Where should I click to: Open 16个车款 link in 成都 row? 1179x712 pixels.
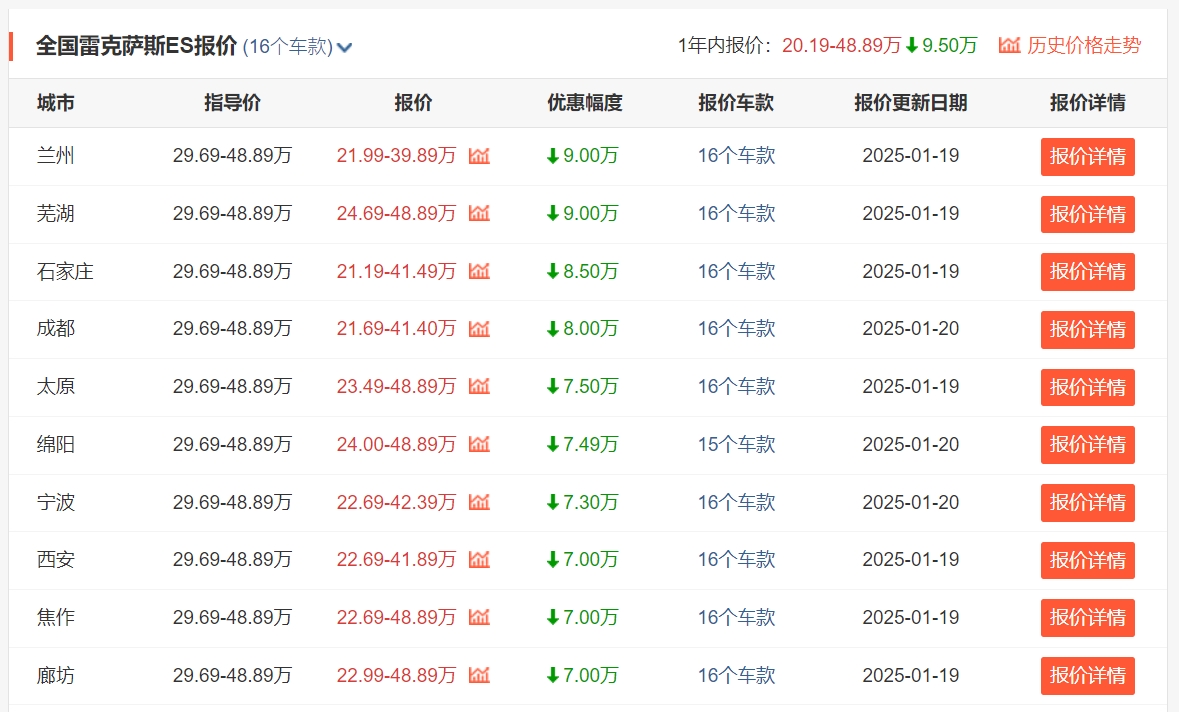(x=736, y=329)
